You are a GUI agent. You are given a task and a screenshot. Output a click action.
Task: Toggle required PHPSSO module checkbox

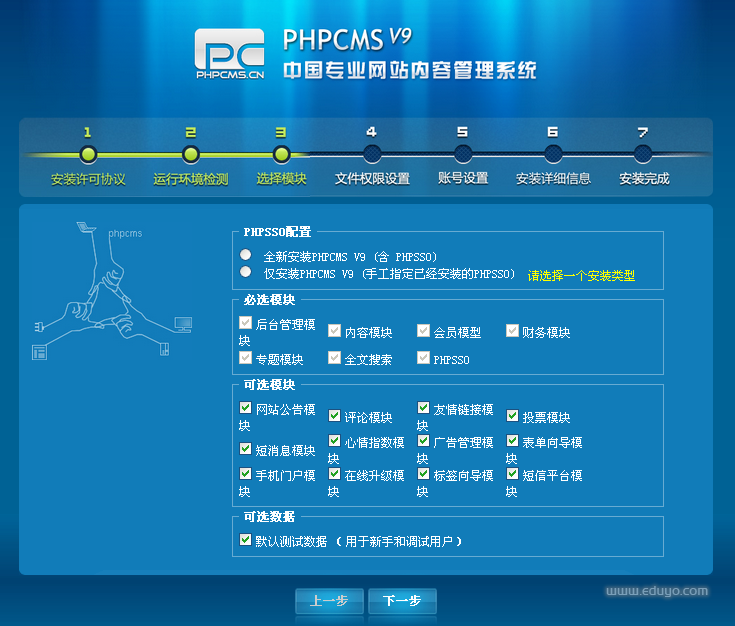tap(423, 358)
